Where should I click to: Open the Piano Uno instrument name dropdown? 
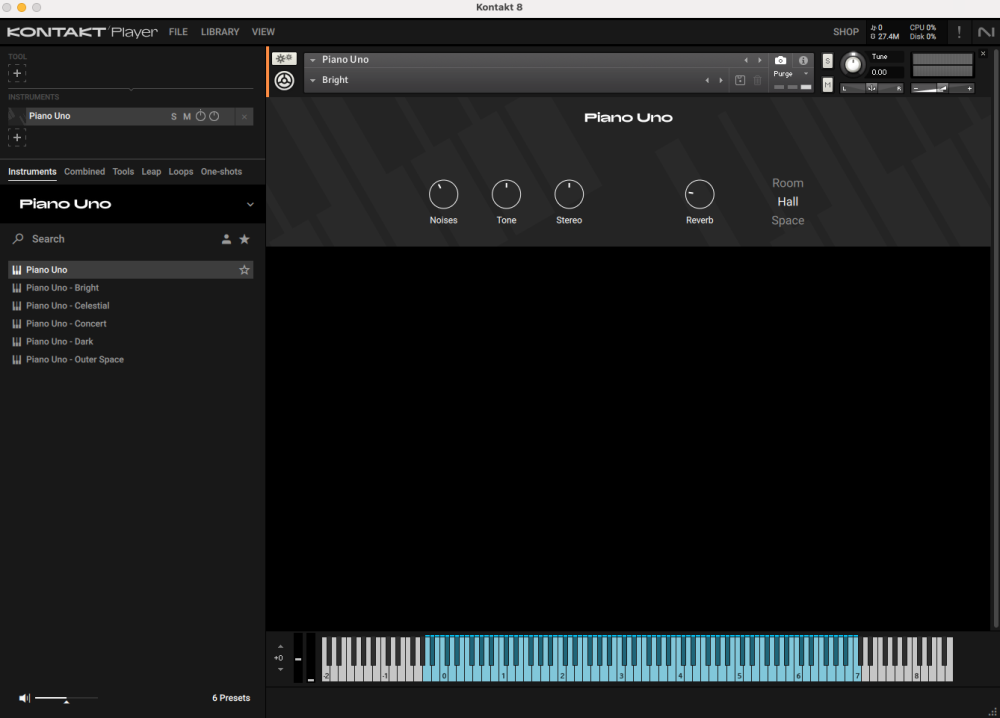(312, 60)
